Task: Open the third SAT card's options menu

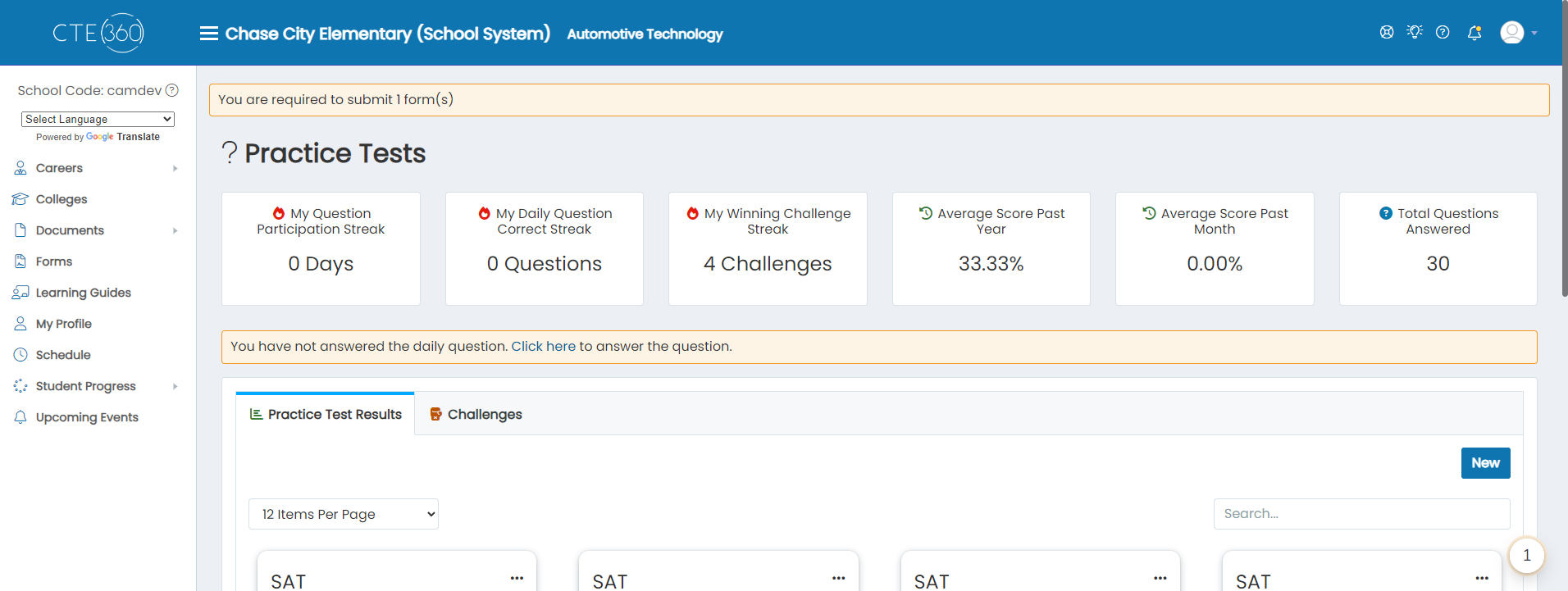Action: click(x=1160, y=578)
